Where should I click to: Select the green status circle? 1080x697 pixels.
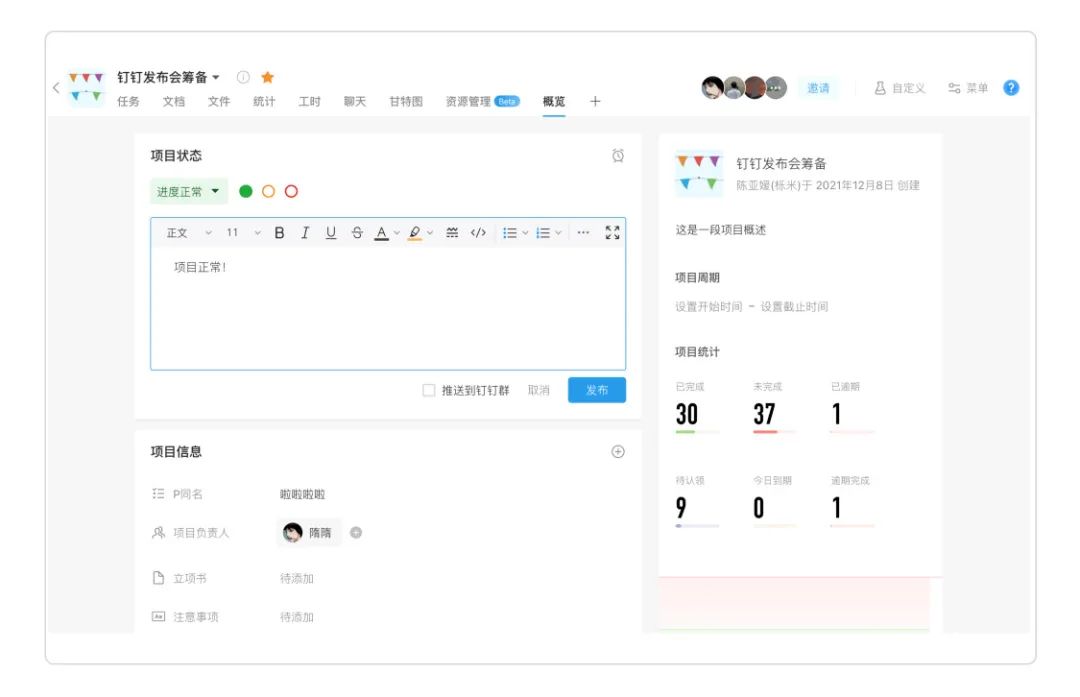pos(246,192)
